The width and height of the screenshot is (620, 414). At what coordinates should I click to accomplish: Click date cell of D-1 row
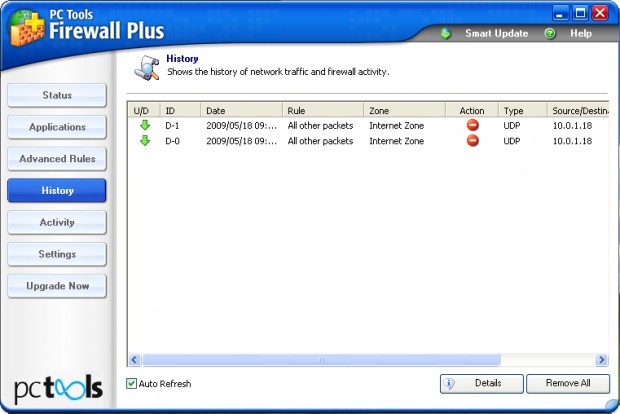[241, 126]
